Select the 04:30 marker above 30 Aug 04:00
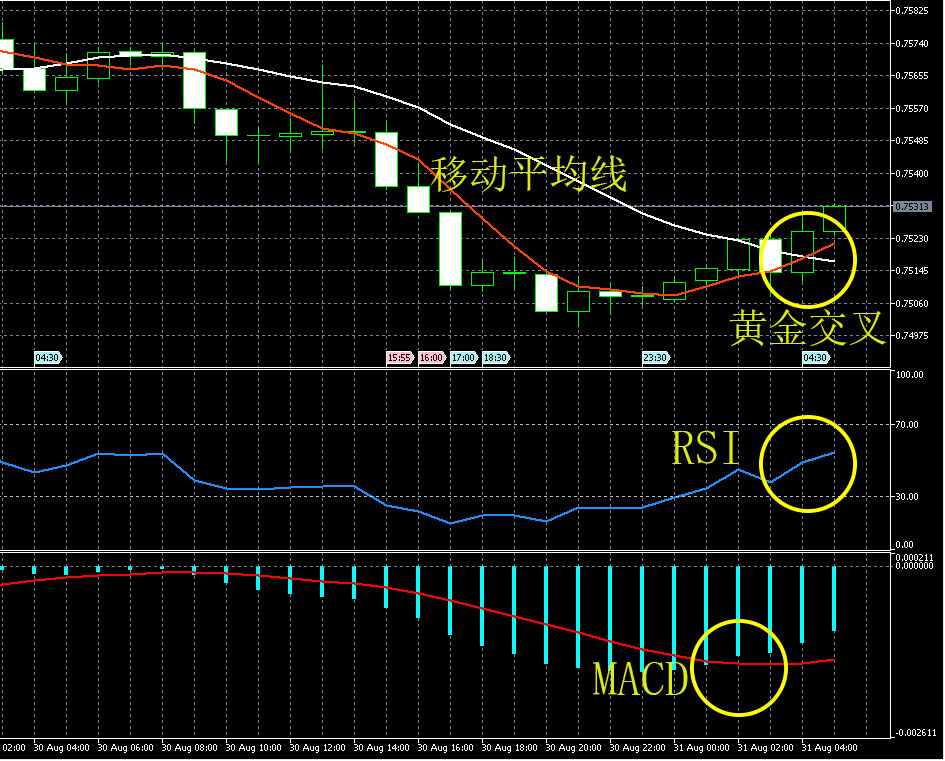The image size is (945, 761). 48,358
